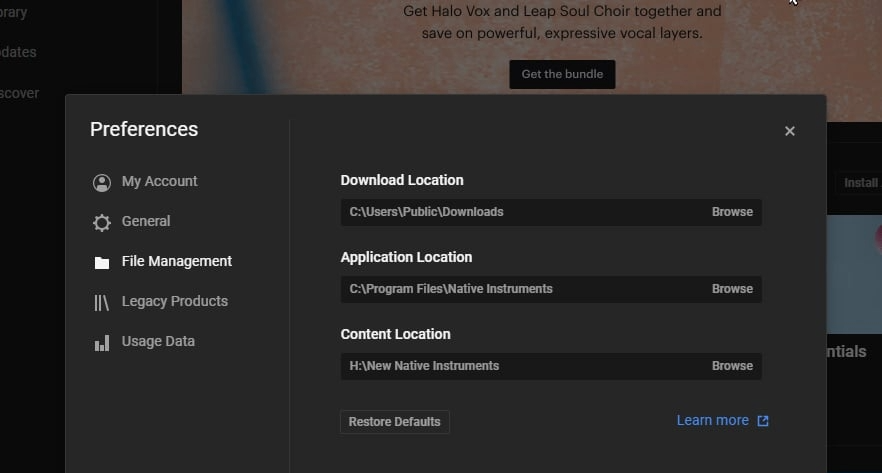Screen dimensions: 882x473
Task: Click the Install button behind the dialog
Action: click(x=860, y=183)
